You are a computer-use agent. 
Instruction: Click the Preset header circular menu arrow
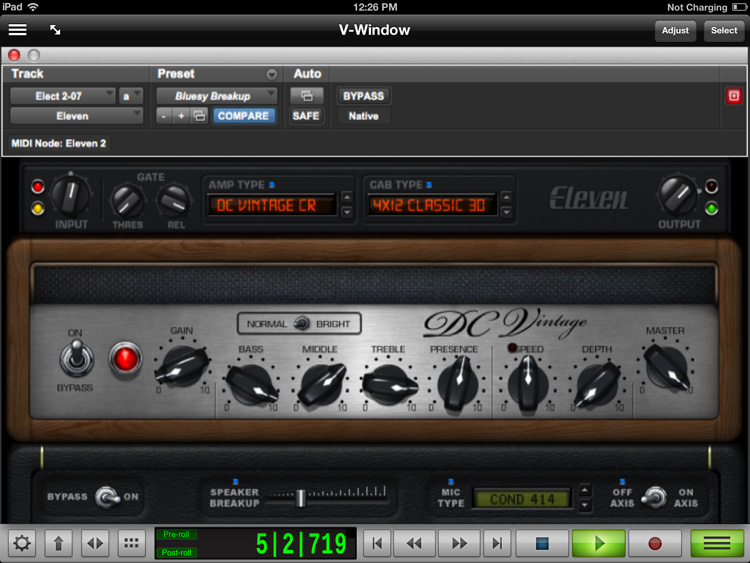point(272,74)
